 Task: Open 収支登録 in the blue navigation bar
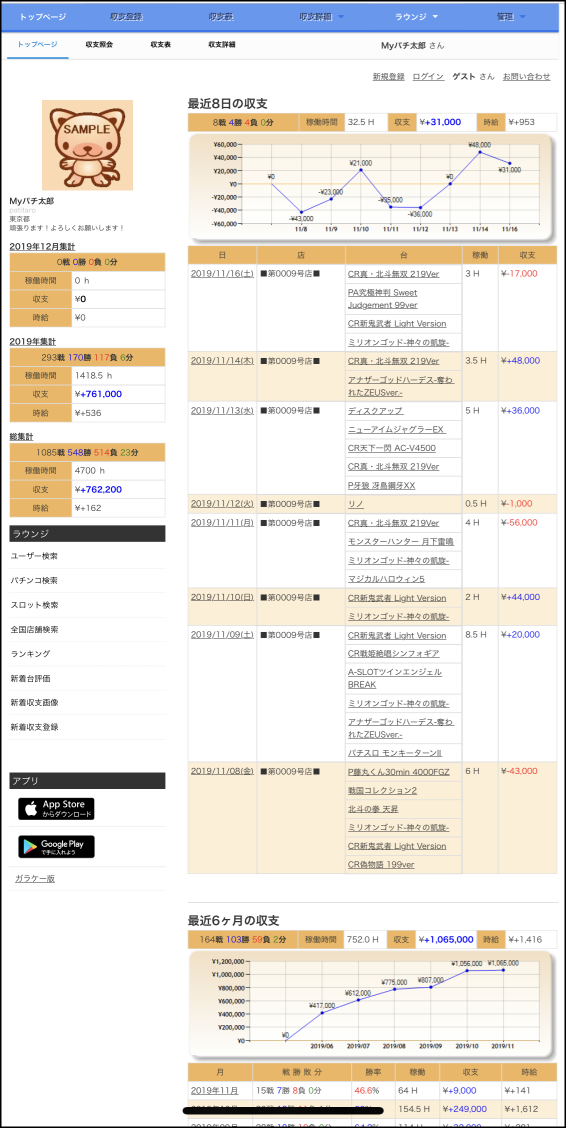(x=126, y=17)
